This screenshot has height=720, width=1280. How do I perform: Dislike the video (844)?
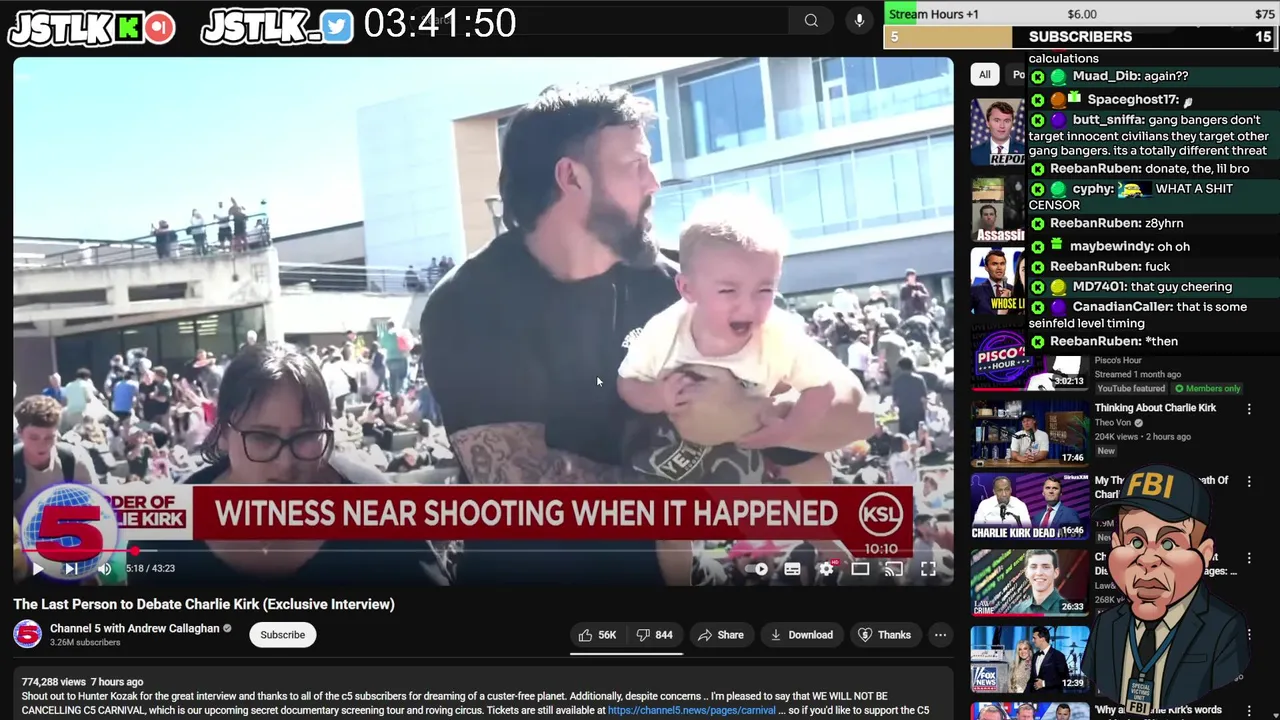655,635
